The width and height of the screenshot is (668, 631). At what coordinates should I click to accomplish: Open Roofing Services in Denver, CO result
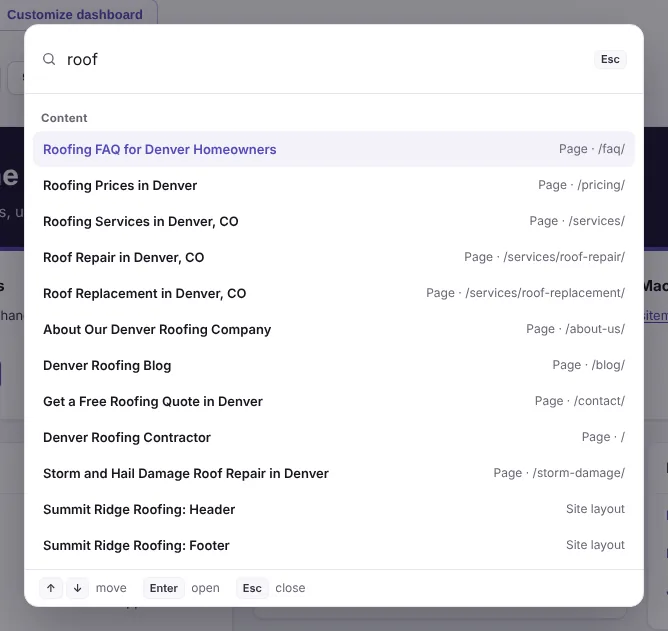point(334,221)
